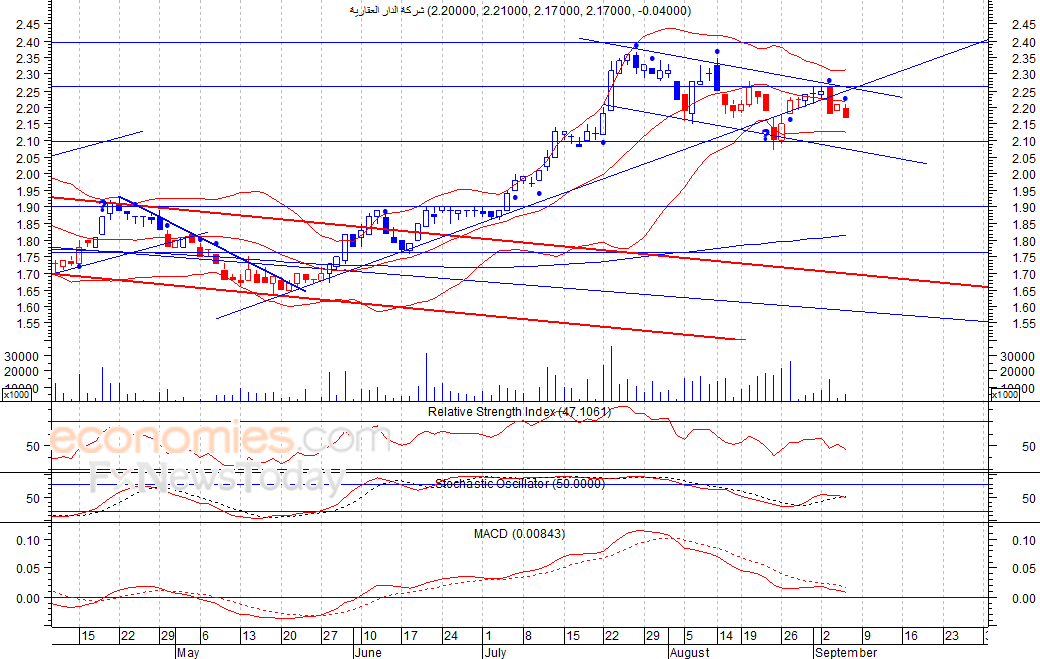Click the date label 23 in September
The width and height of the screenshot is (1040, 659).
tap(951, 636)
